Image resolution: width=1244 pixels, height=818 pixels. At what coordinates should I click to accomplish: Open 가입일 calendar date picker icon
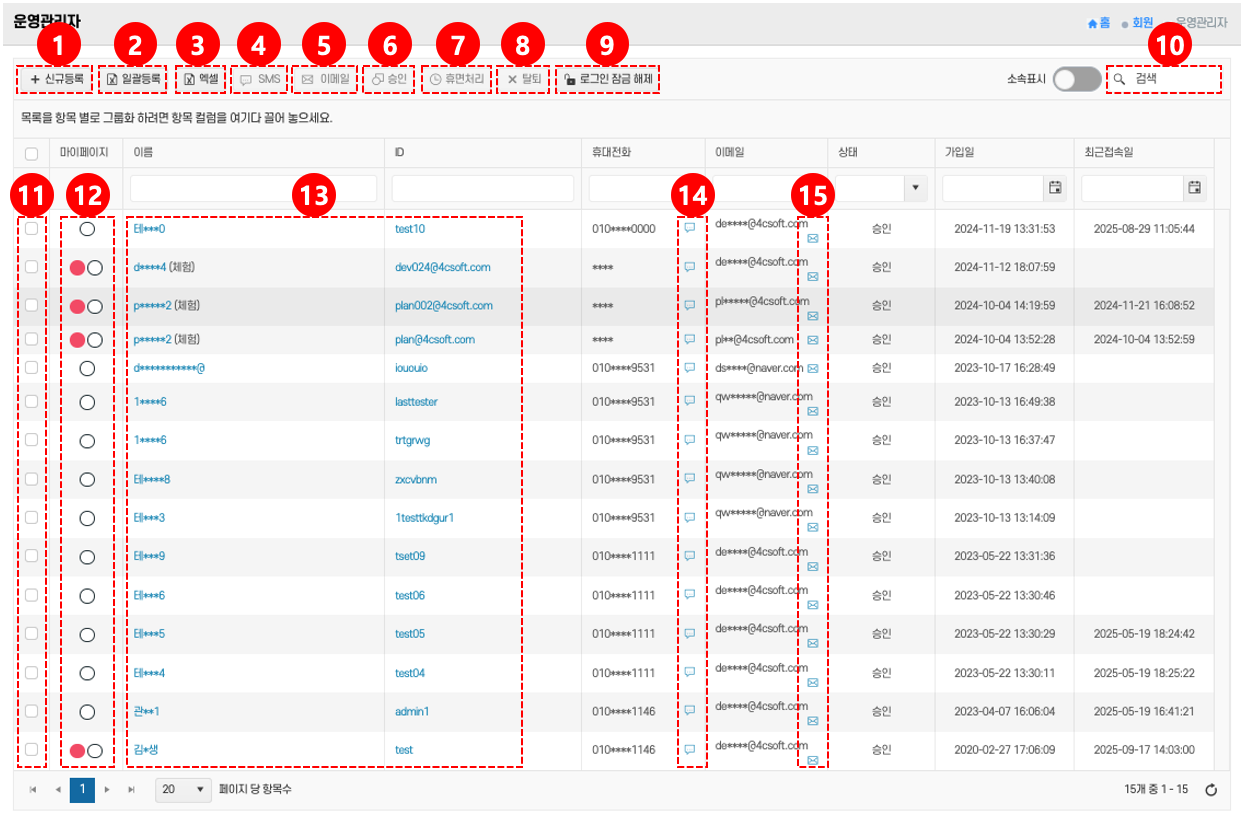(x=1054, y=187)
